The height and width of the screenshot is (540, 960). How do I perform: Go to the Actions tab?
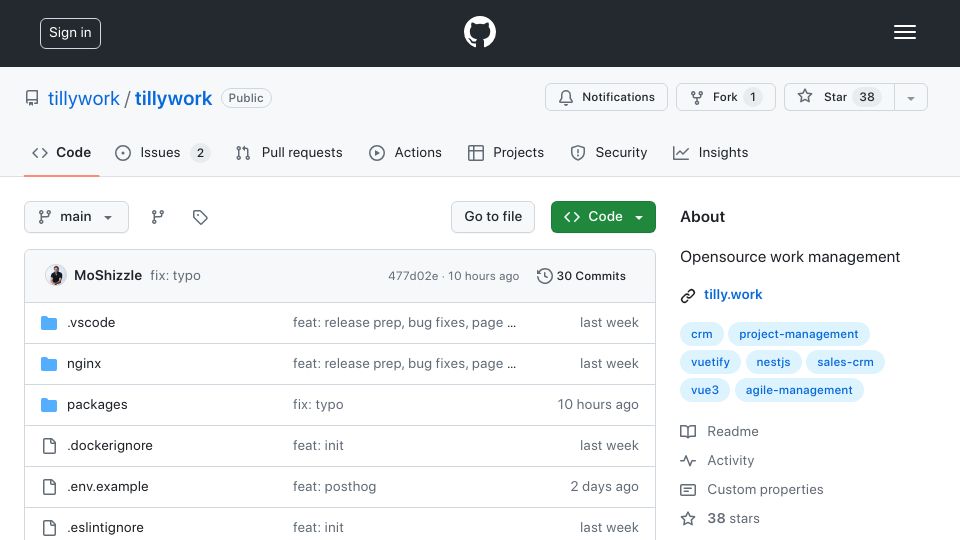[405, 152]
